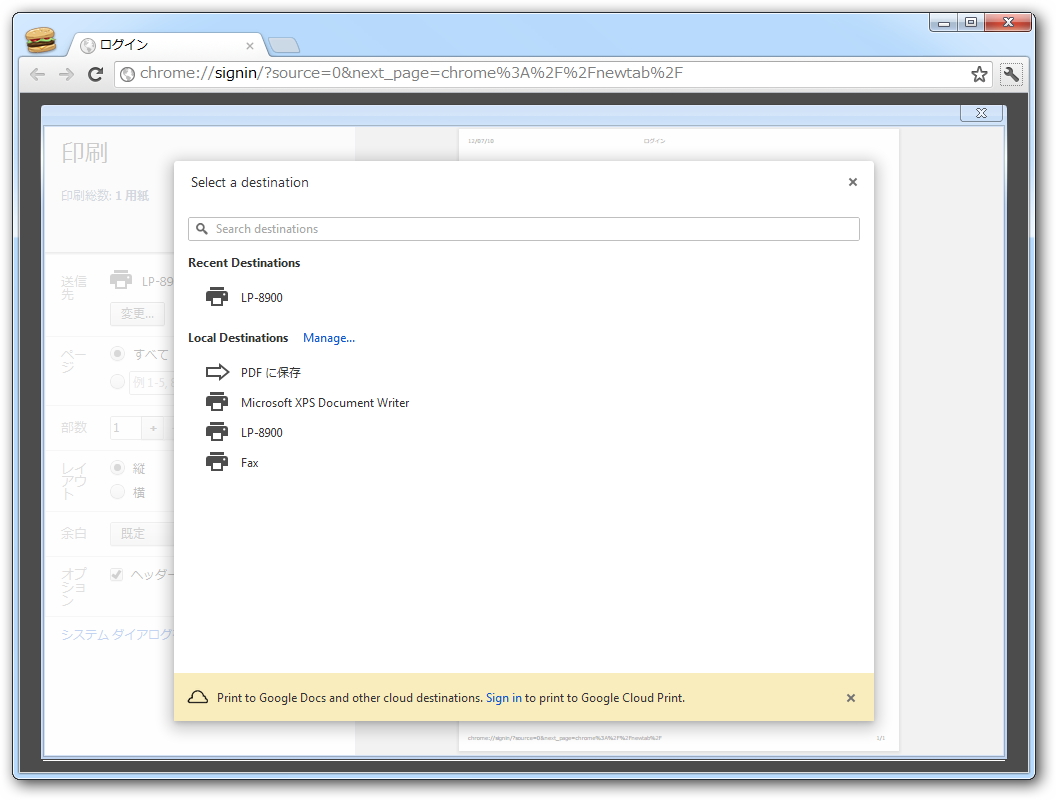Close the Select a destination dialog

coord(853,182)
